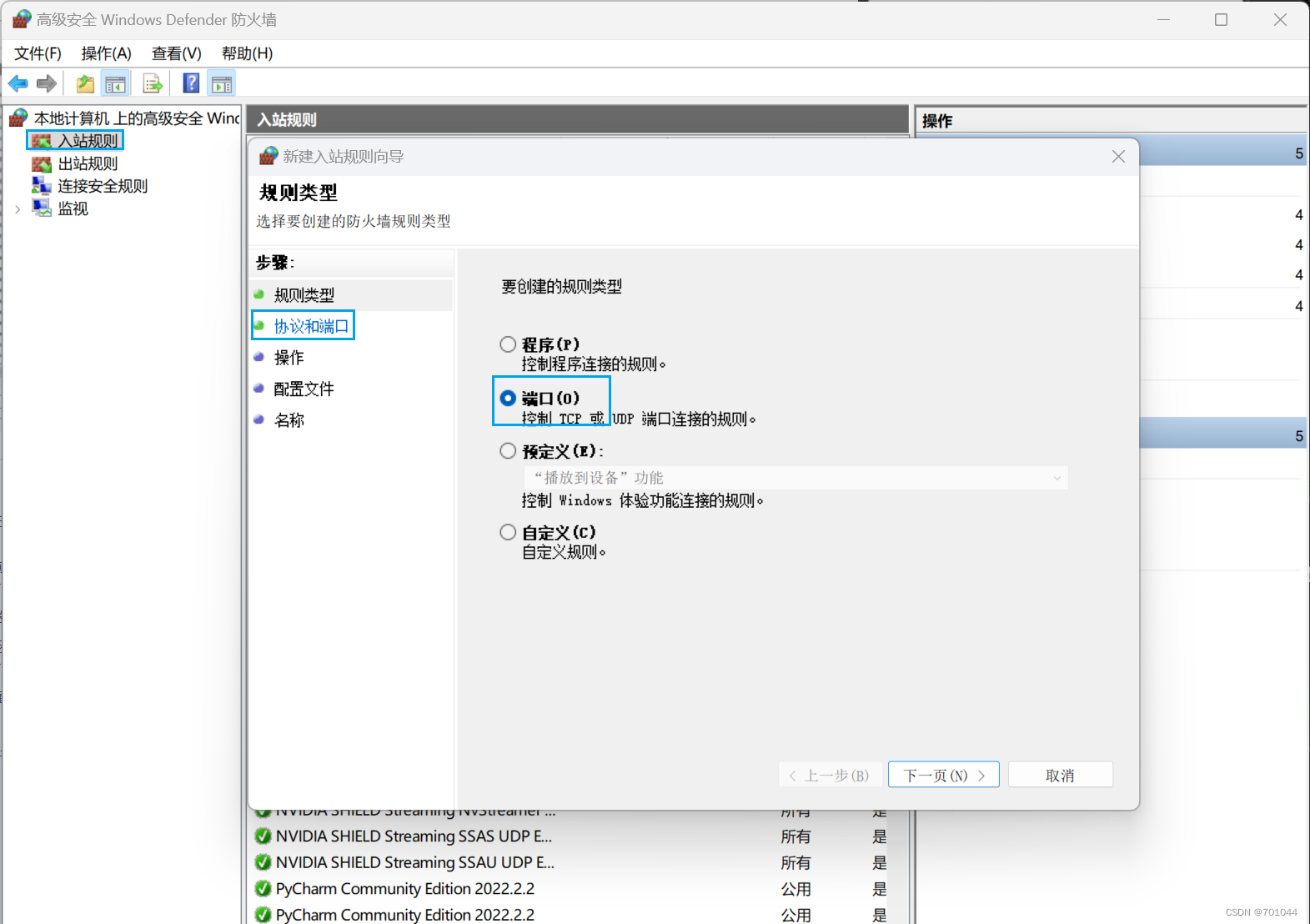The height and width of the screenshot is (924, 1310).
Task: Open Help via the question mark icon
Action: [191, 83]
